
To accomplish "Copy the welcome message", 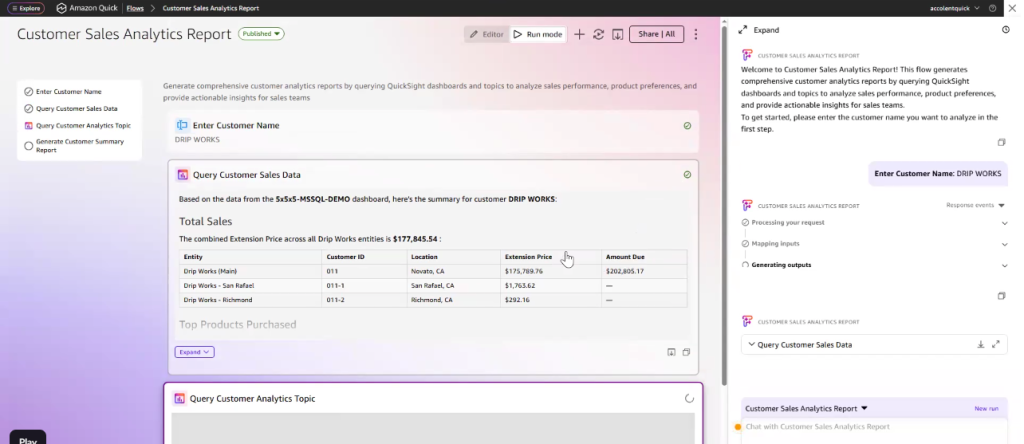I will click(1001, 142).
